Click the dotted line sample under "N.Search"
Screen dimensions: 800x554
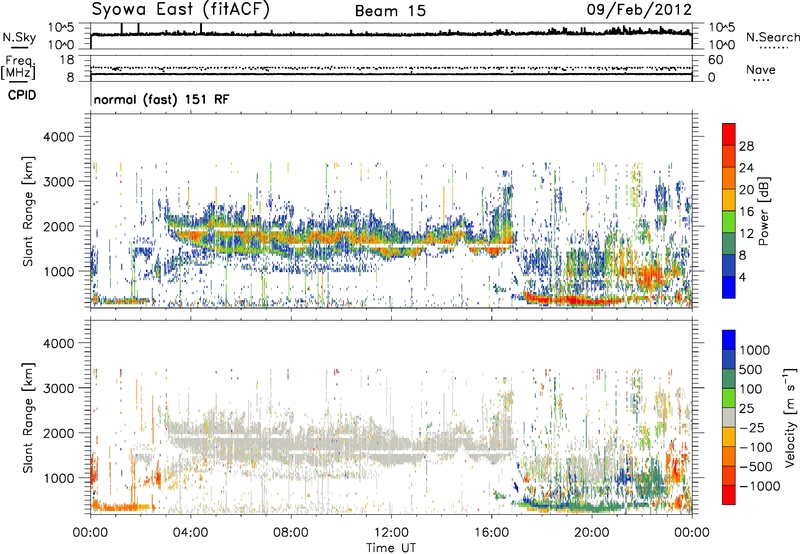coord(773,48)
